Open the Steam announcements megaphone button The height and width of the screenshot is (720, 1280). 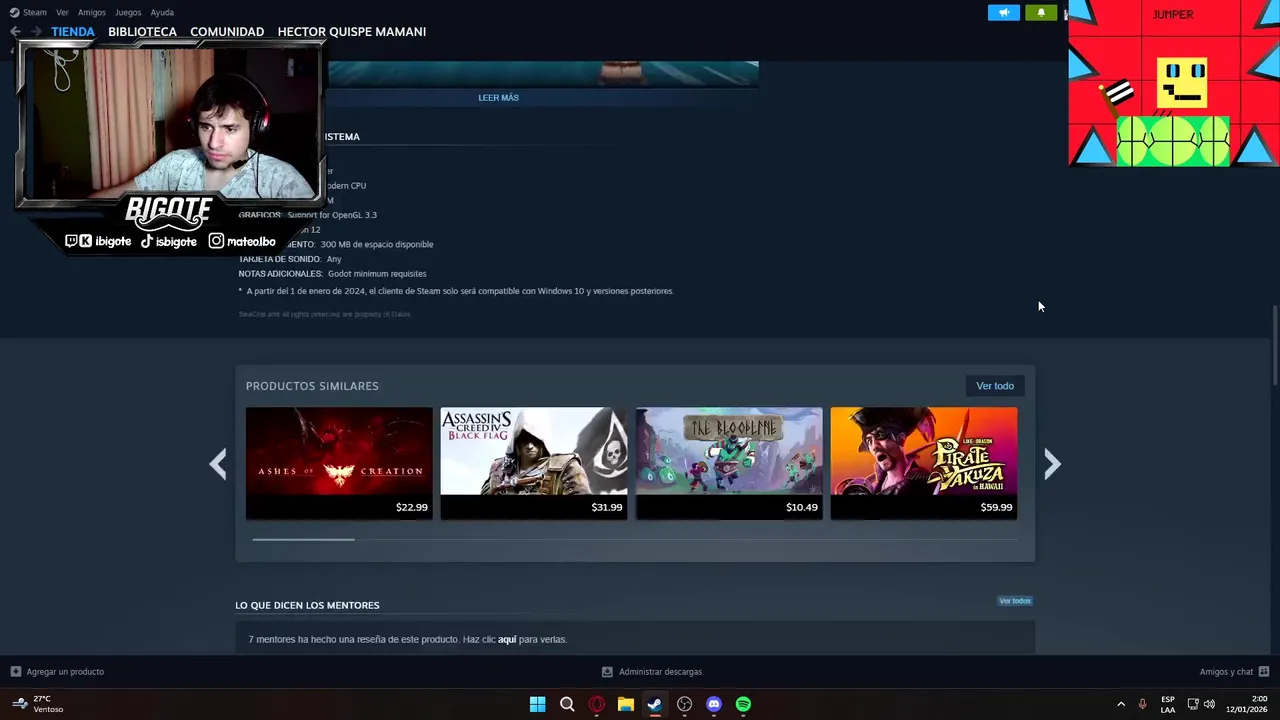pyautogui.click(x=1004, y=13)
